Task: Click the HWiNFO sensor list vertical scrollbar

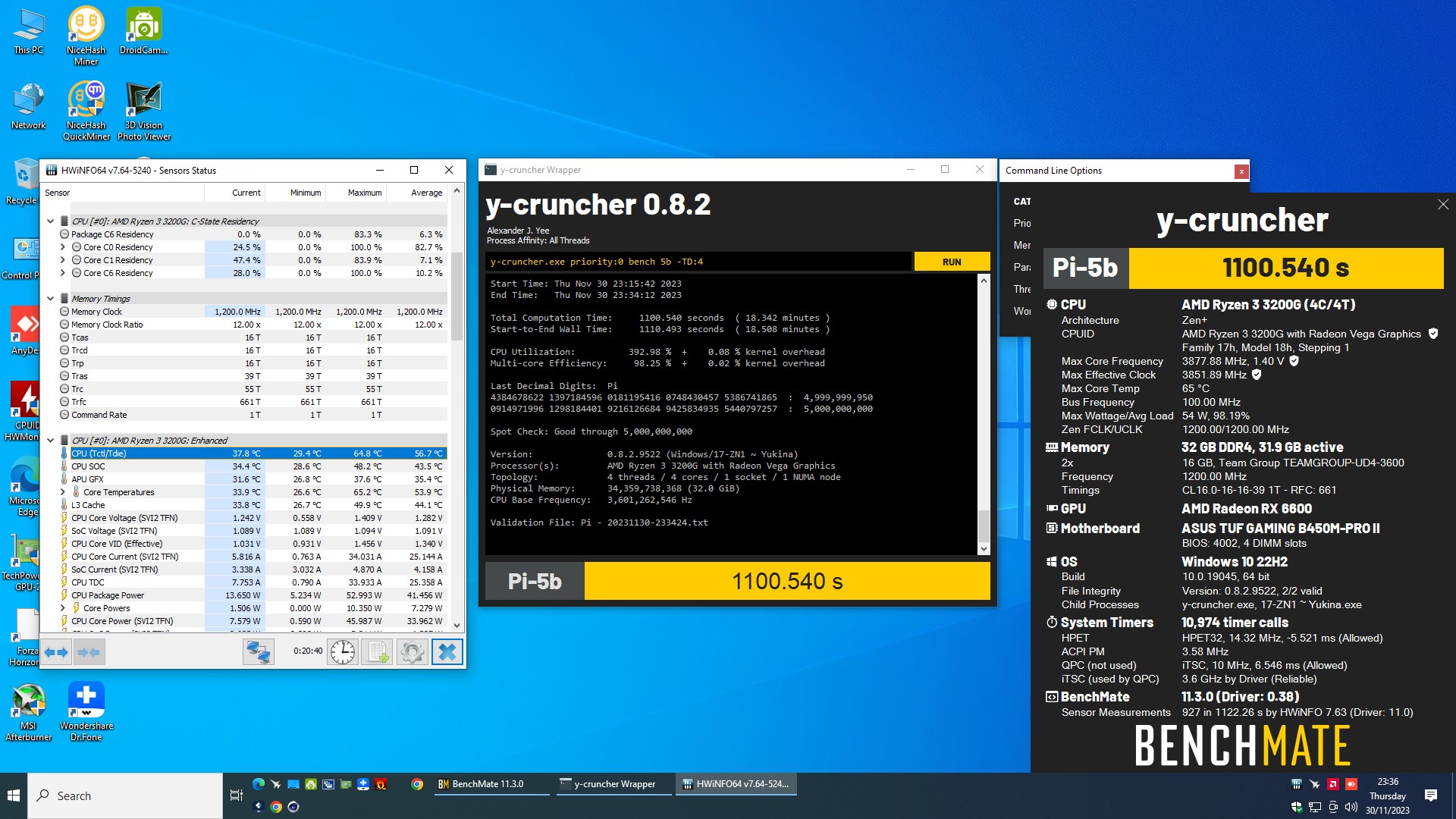Action: click(x=457, y=296)
